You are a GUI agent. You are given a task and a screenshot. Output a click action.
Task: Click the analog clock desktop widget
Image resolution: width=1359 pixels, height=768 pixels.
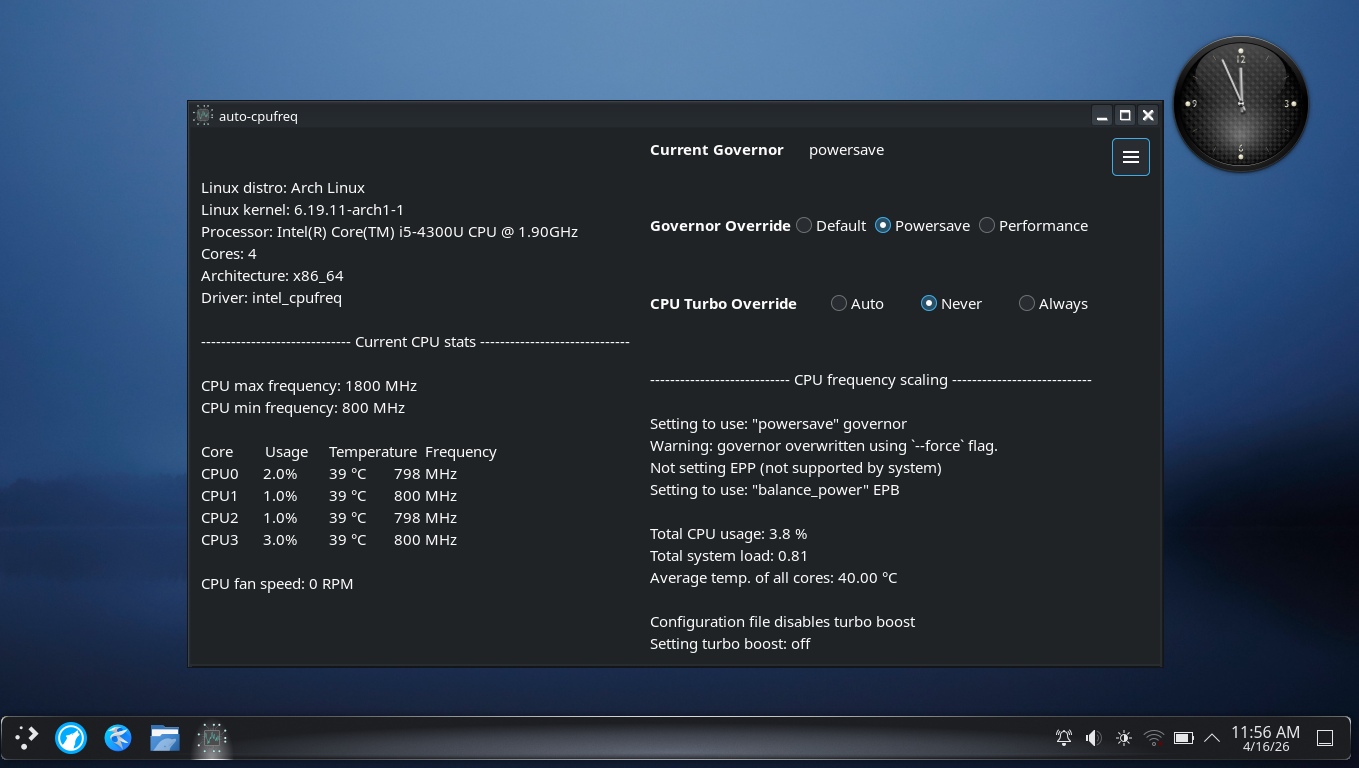pos(1241,104)
